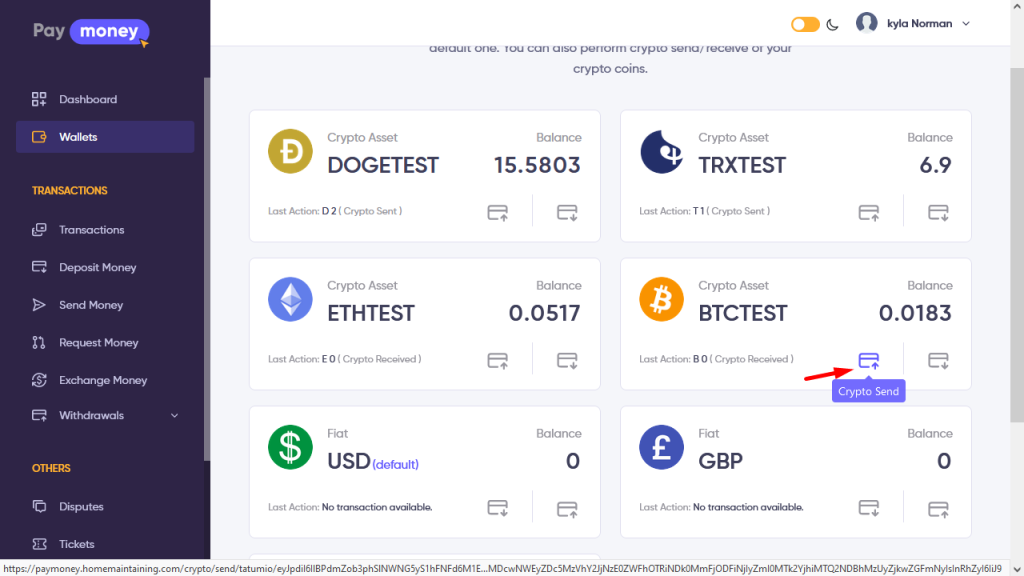The width and height of the screenshot is (1024, 576).
Task: Go to Exchange Money page
Action: (102, 381)
